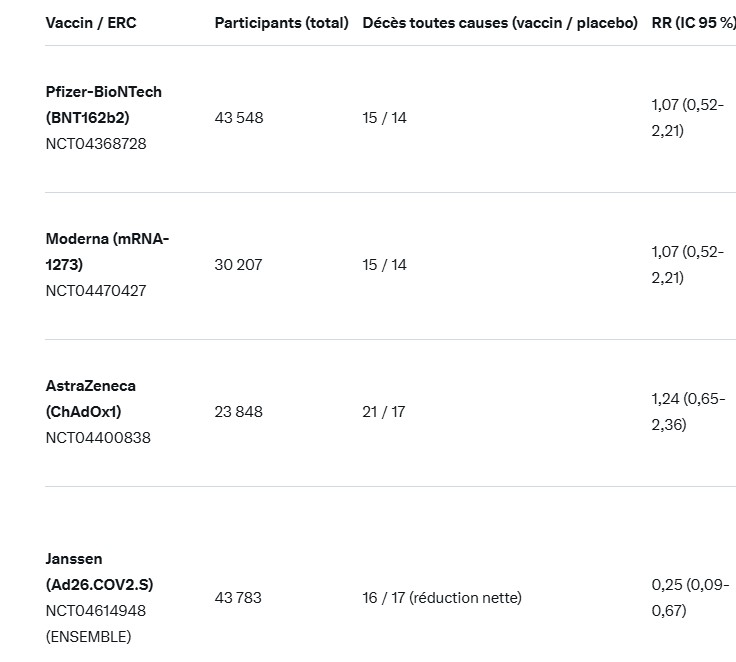
Task: Select the Moderna (mRNA-1273) vaccine name
Action: pyautogui.click(x=107, y=251)
